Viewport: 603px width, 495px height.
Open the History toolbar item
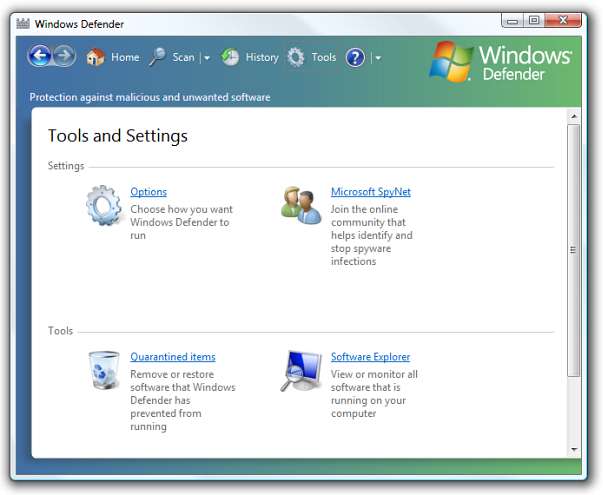coord(262,57)
